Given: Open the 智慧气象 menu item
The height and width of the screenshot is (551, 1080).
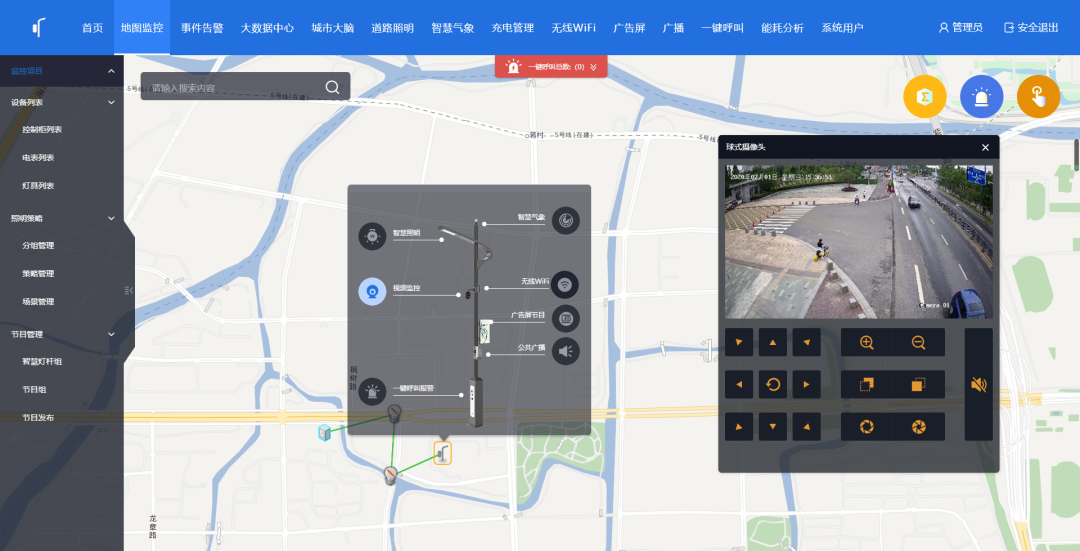Looking at the screenshot, I should 453,28.
